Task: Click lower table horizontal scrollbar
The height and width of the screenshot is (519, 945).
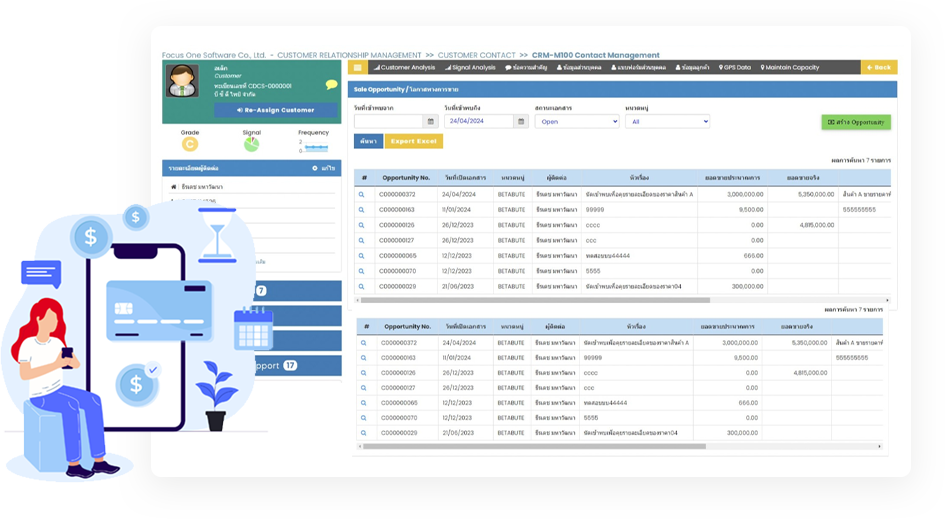Action: [534, 447]
